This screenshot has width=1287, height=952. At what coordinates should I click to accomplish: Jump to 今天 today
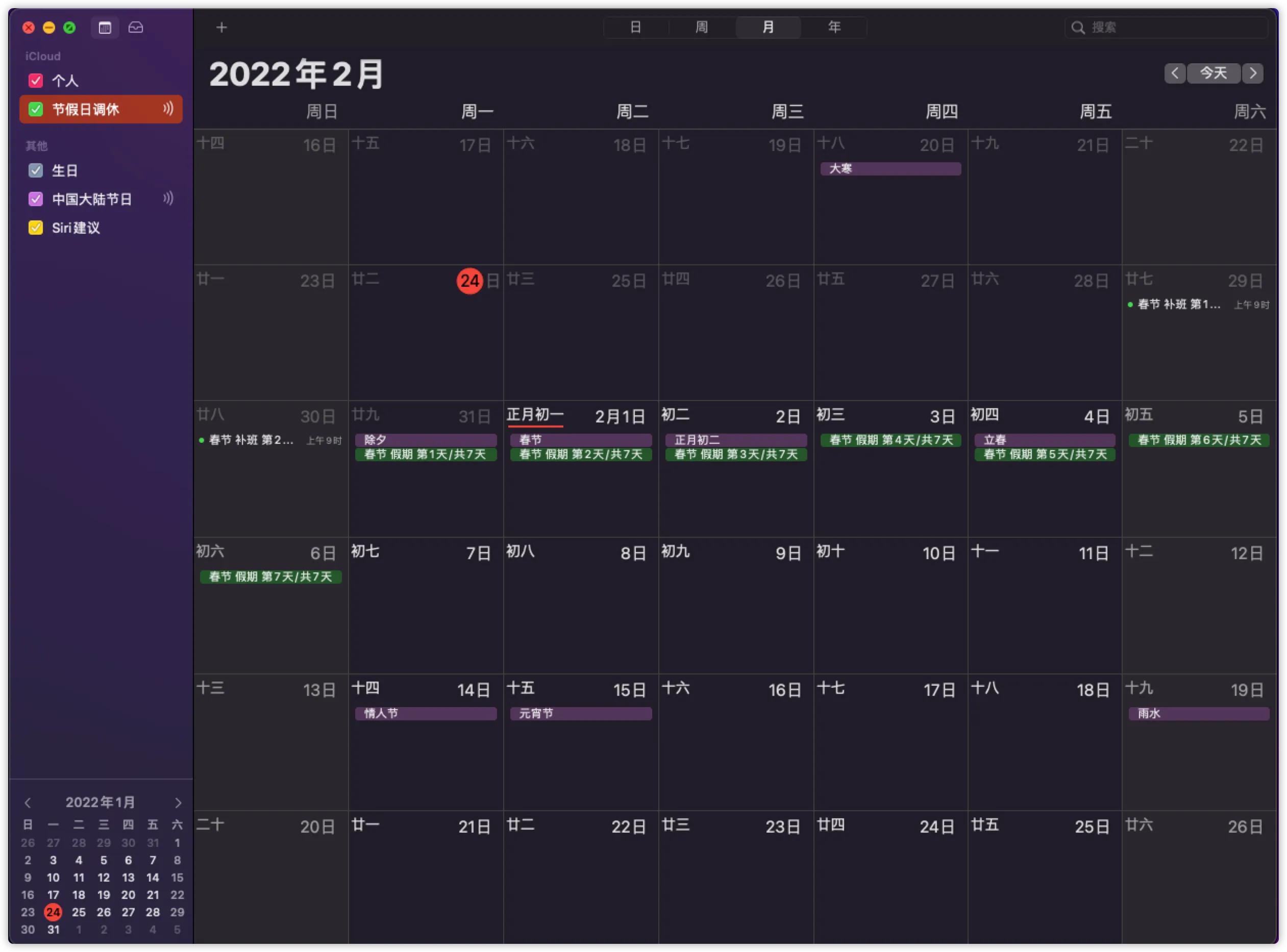pyautogui.click(x=1214, y=73)
